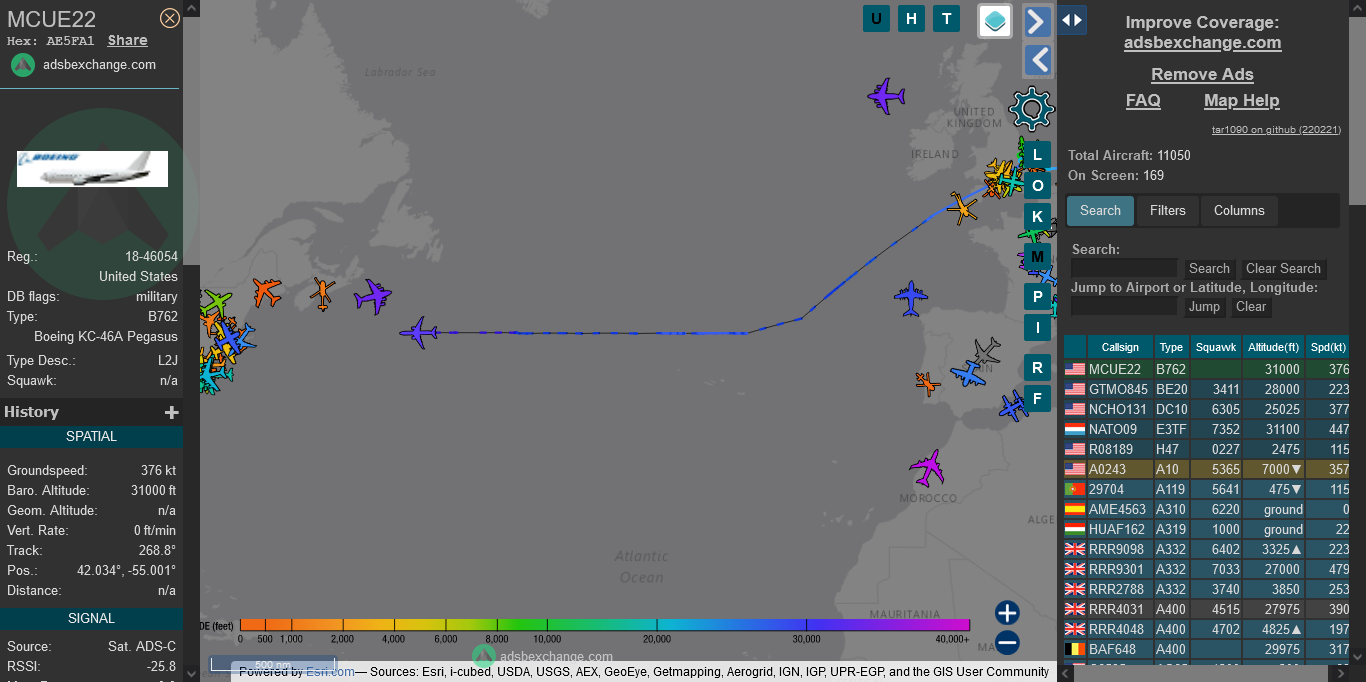Switch to the Columns tab
This screenshot has width=1366, height=682.
coord(1239,211)
